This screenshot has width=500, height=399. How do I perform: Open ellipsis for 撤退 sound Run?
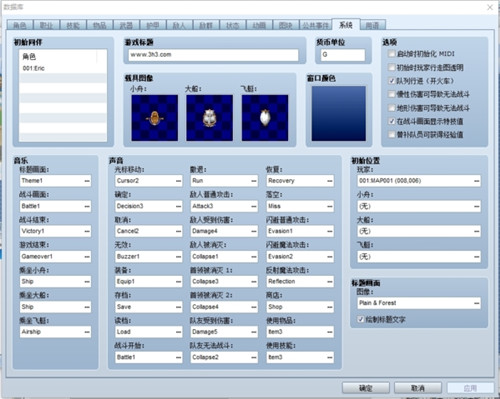tap(254, 181)
